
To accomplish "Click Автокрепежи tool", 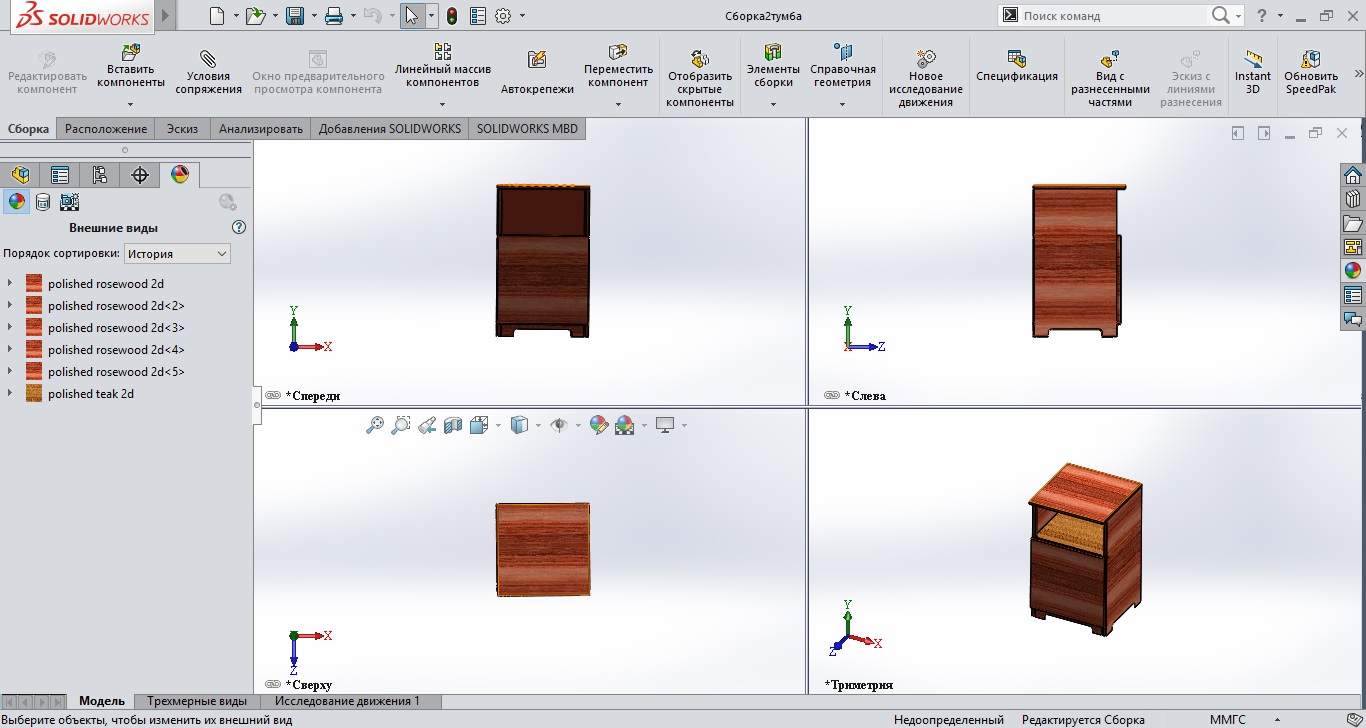I will point(537,73).
